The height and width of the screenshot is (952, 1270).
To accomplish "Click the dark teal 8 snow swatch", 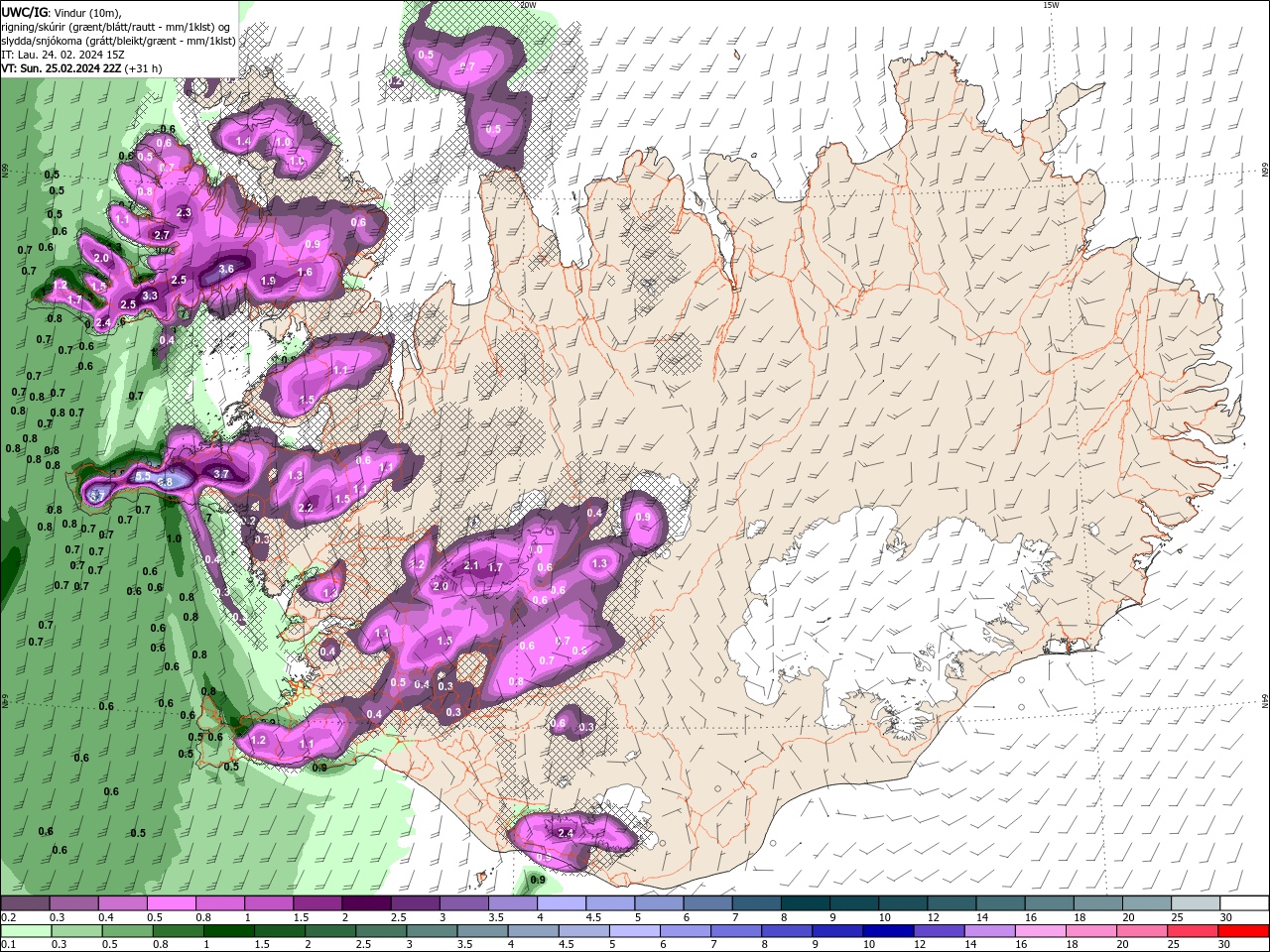I will pos(805,903).
